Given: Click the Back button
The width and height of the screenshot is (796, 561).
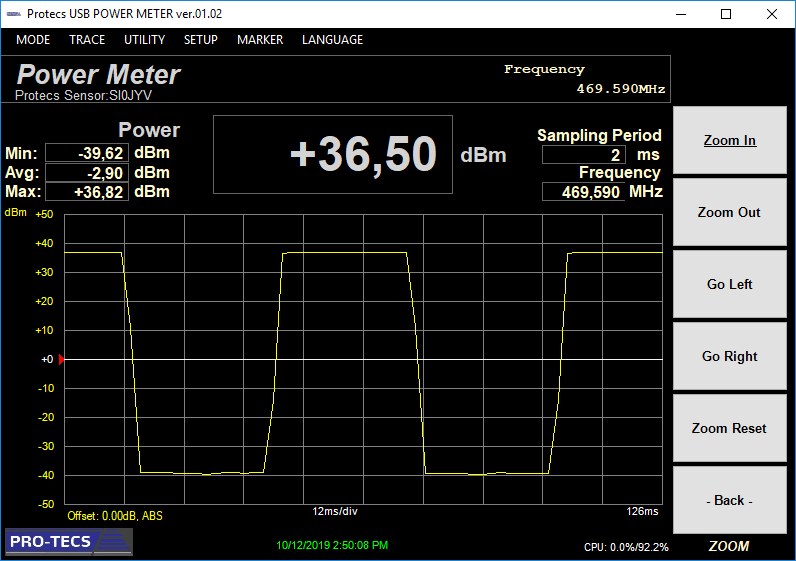Looking at the screenshot, I should click(x=729, y=501).
